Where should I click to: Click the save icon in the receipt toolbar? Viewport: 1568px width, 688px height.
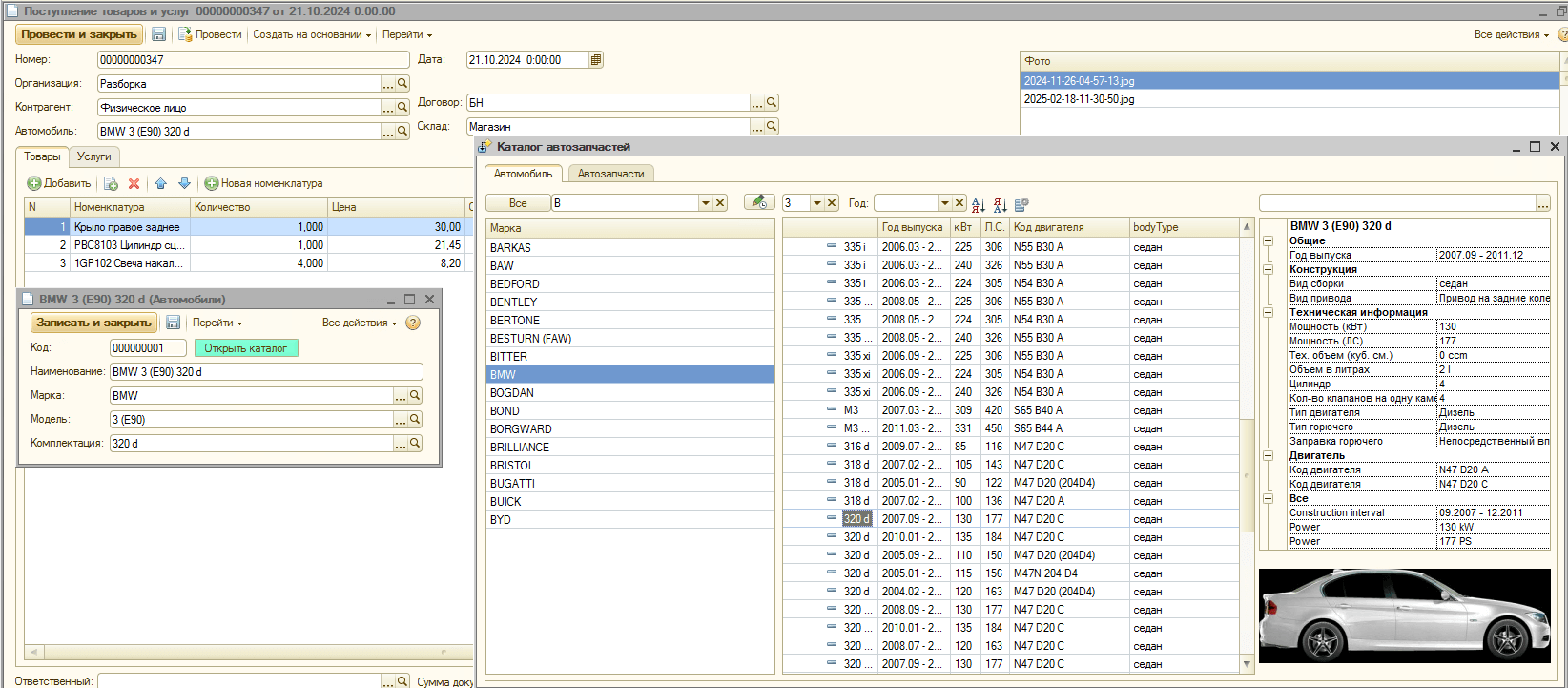coord(159,34)
